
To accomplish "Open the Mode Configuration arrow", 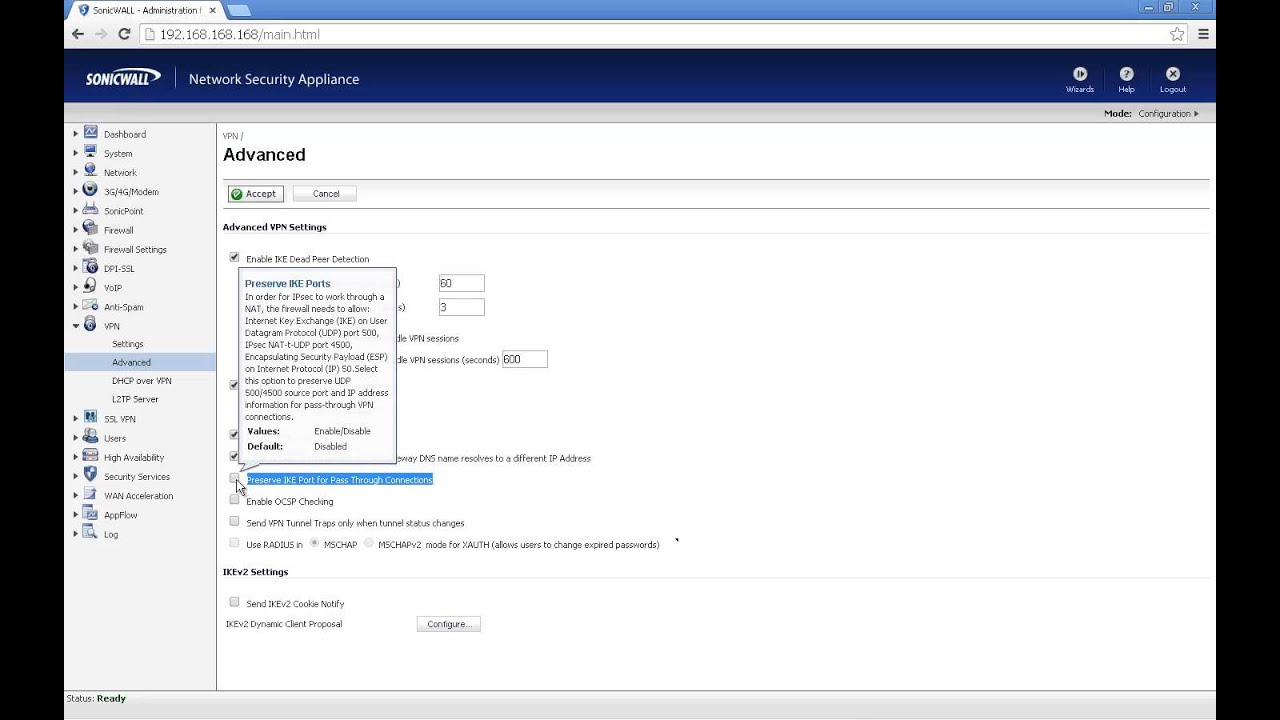I will pyautogui.click(x=1196, y=114).
